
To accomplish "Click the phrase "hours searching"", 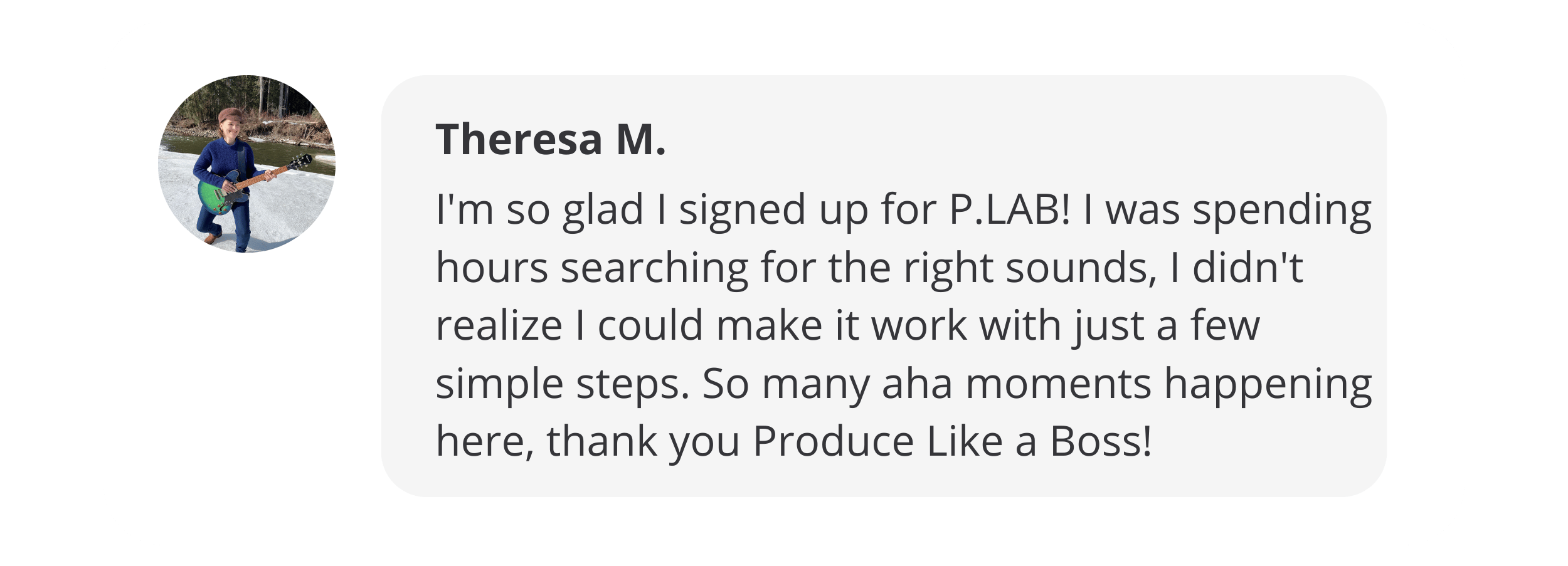I will click(x=593, y=268).
